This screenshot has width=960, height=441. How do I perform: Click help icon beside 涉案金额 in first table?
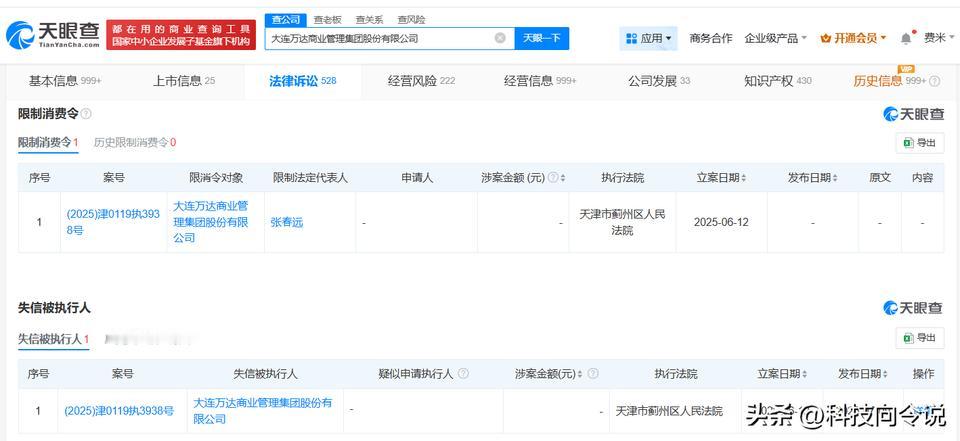point(552,178)
